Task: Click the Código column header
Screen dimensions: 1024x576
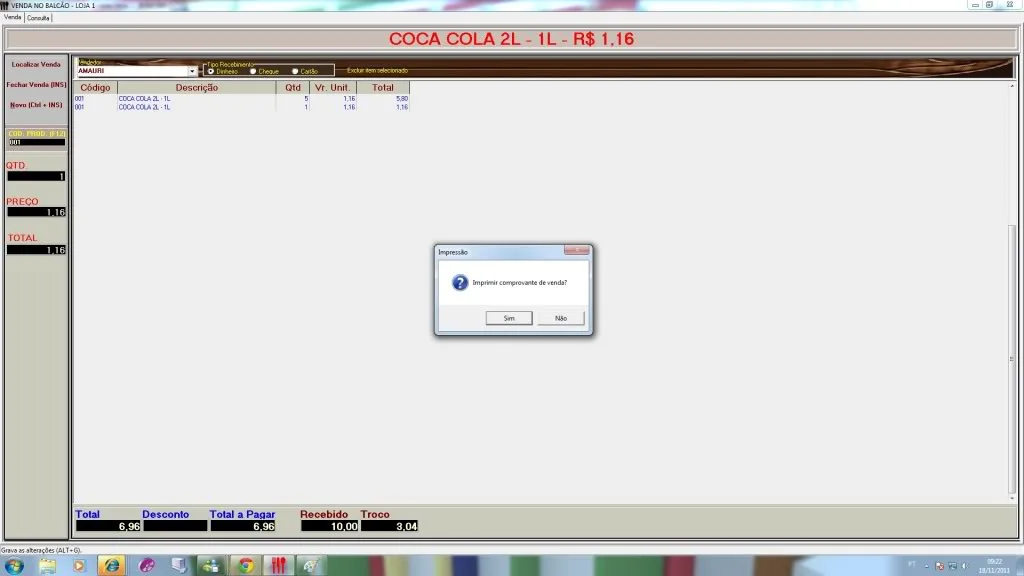Action: coord(95,88)
